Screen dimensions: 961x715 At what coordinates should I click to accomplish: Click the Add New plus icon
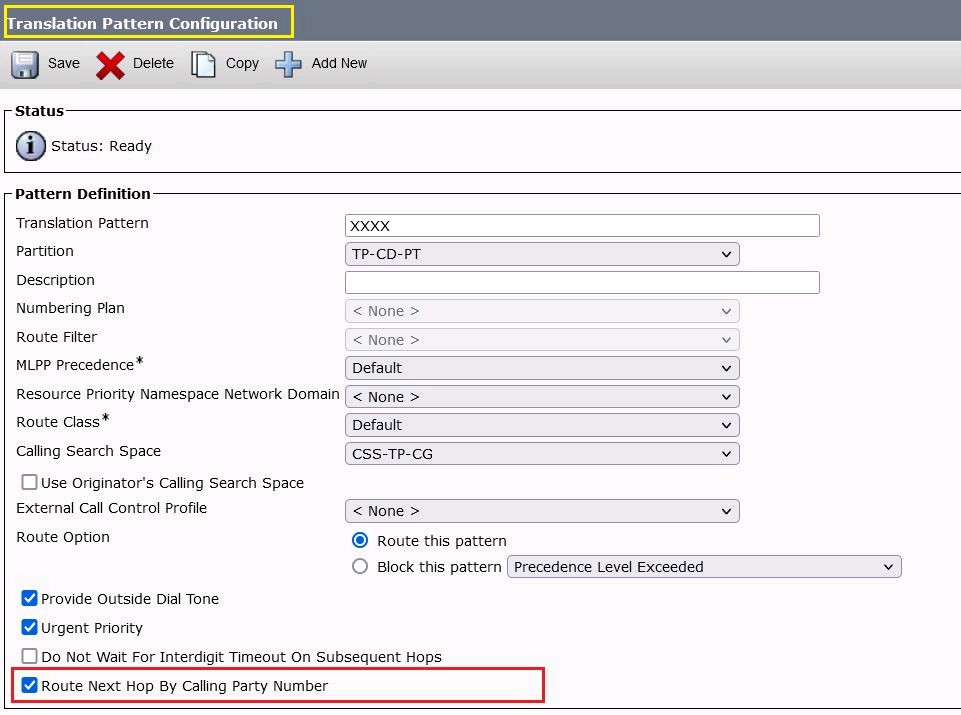(x=288, y=63)
